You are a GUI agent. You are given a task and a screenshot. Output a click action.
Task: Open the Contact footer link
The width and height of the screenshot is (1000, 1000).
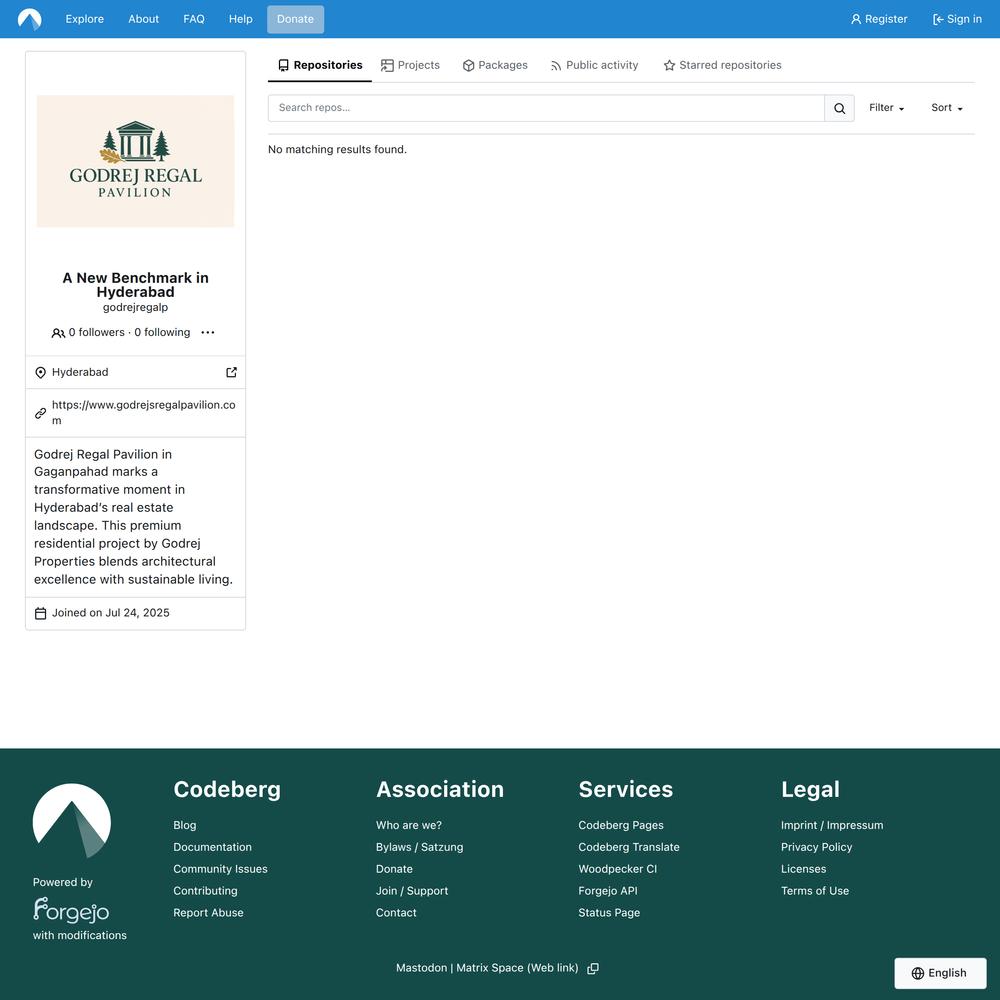pos(396,913)
